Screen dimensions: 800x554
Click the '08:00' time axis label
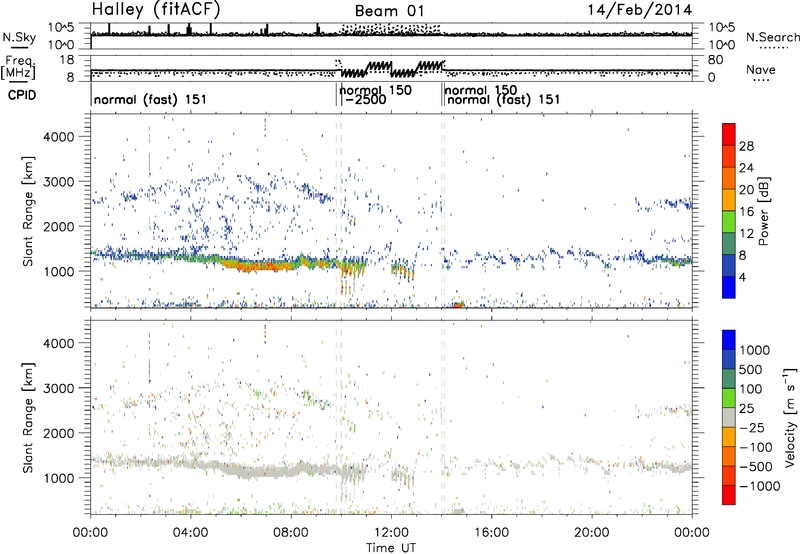(291, 533)
